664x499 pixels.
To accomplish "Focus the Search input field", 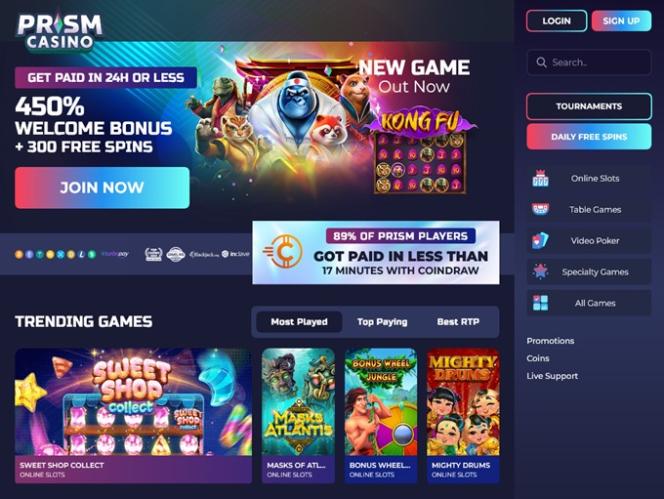I will [x=589, y=62].
